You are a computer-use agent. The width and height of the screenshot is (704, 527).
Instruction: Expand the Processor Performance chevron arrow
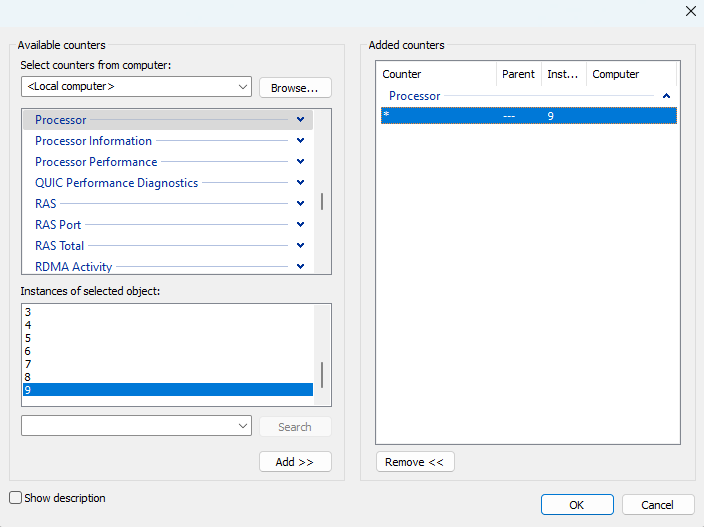[300, 162]
